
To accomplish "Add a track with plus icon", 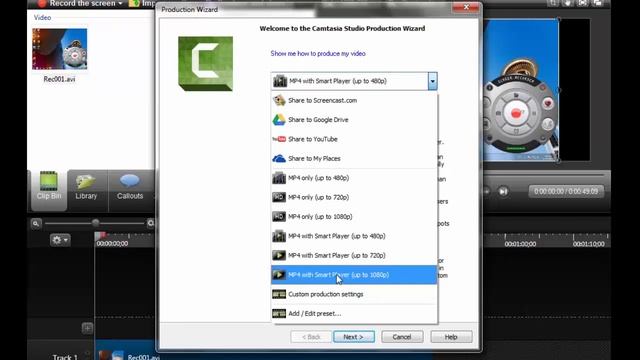I will pos(87,328).
